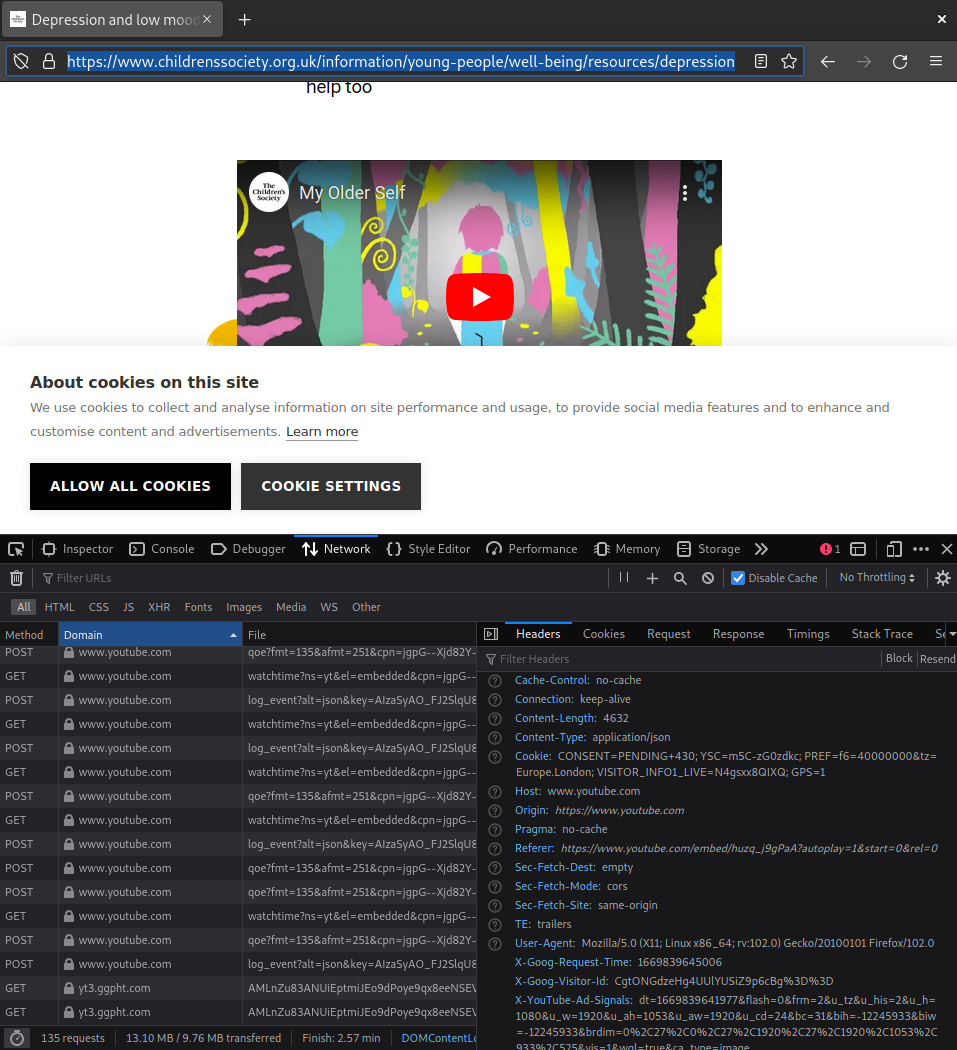Sort by the Method column header

tap(29, 634)
